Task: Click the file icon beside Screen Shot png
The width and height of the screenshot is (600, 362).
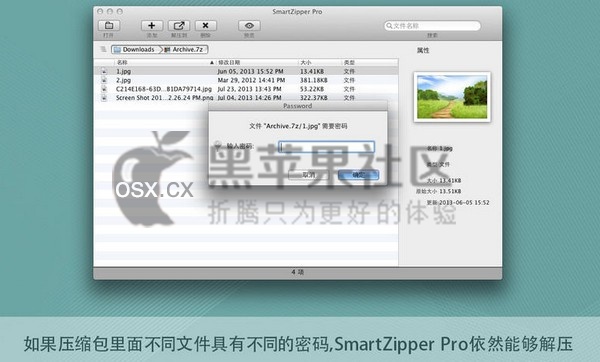Action: [x=104, y=98]
